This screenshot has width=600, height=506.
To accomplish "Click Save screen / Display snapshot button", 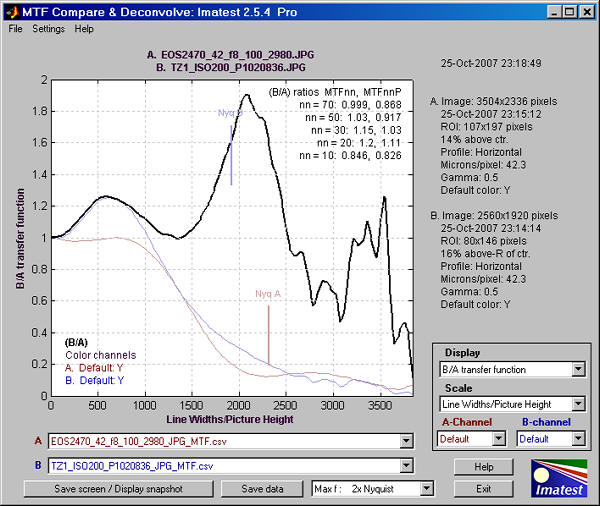I will (119, 489).
